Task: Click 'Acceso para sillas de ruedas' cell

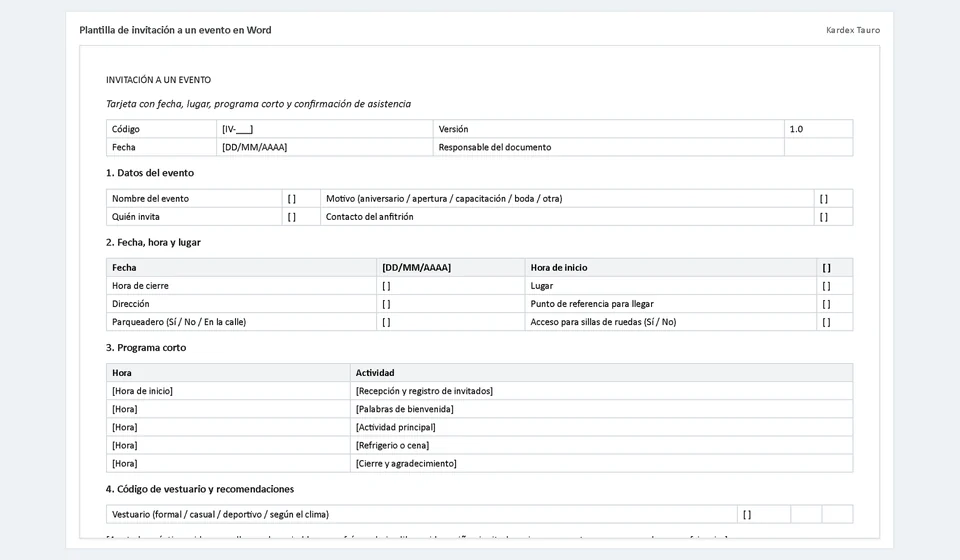Action: tap(670, 322)
